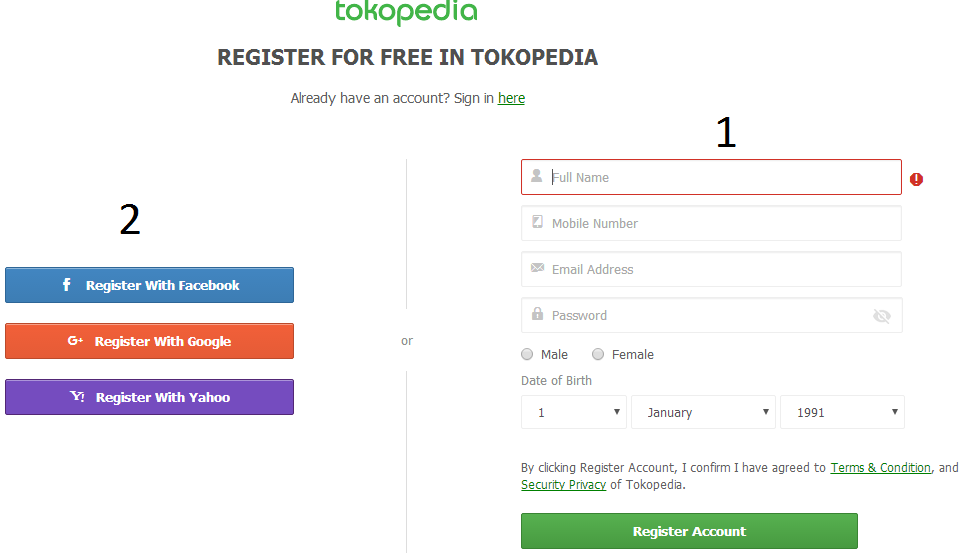Open the Security Privacy link
The width and height of the screenshot is (979, 553).
tap(563, 485)
